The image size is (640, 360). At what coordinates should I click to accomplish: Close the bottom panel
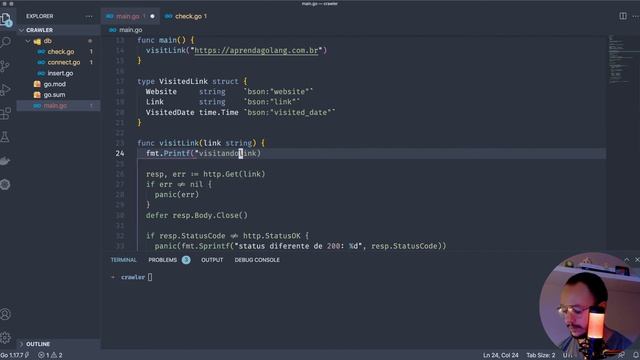pyautogui.click(x=637, y=260)
